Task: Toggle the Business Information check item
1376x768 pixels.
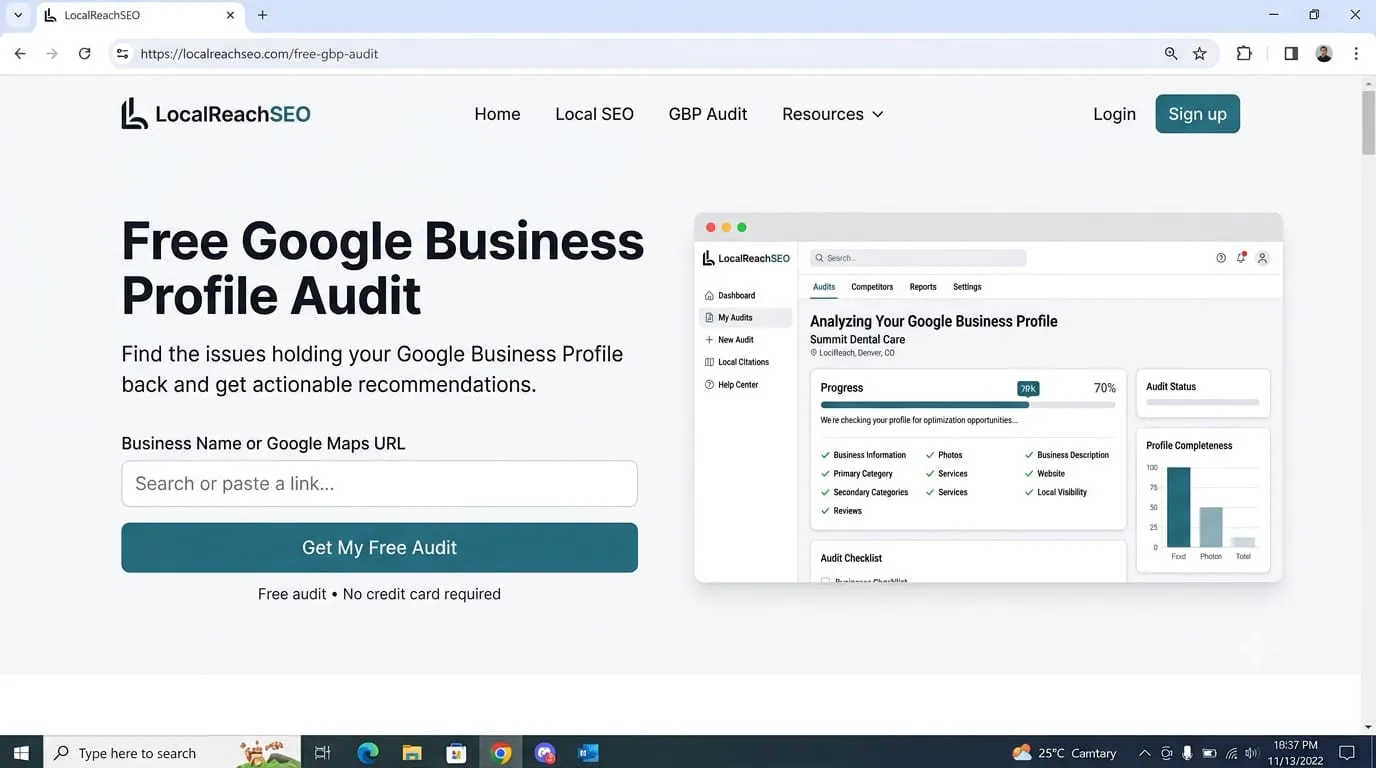Action: point(863,455)
